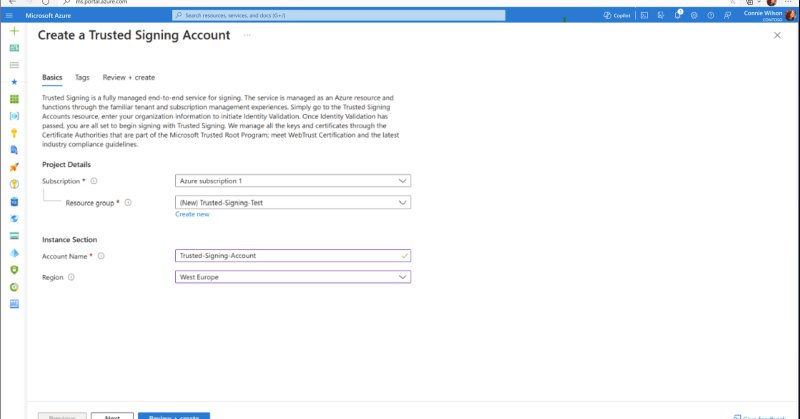Click the blue Review + create button
This screenshot has height=419, width=800.
click(174, 416)
